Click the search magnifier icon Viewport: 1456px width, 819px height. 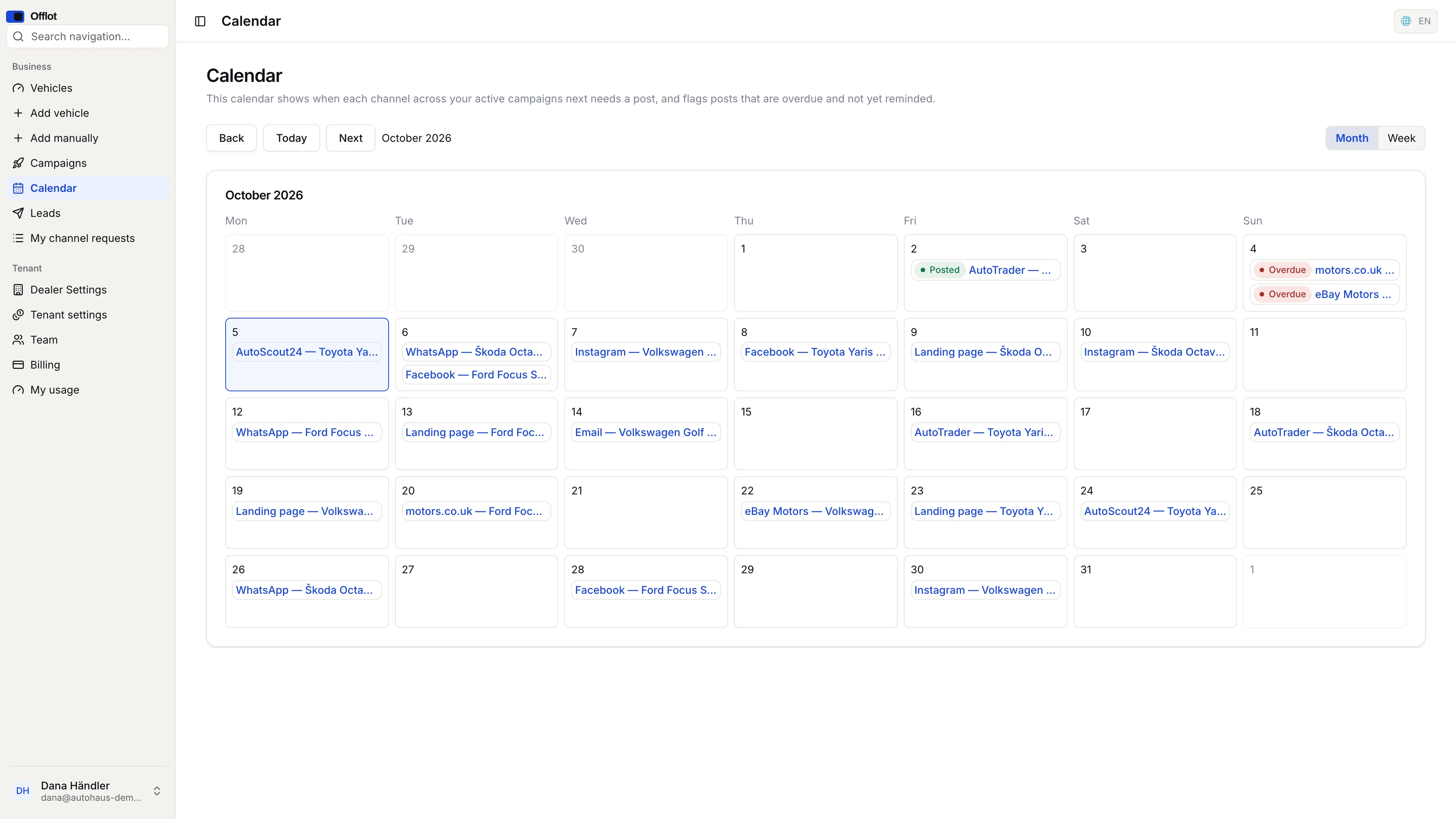click(x=18, y=37)
